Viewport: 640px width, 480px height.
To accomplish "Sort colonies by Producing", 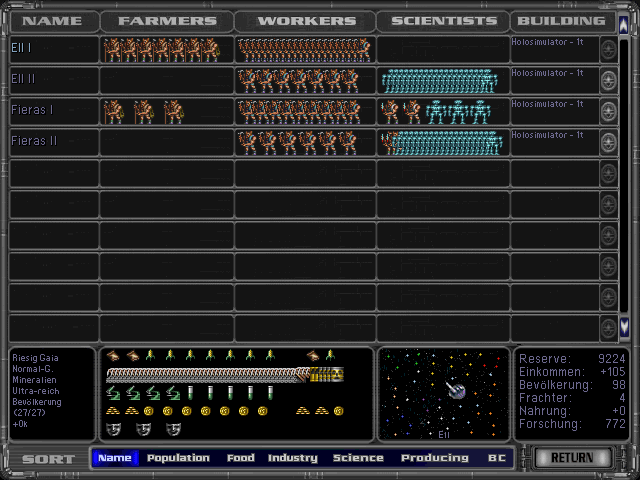I will [x=434, y=458].
